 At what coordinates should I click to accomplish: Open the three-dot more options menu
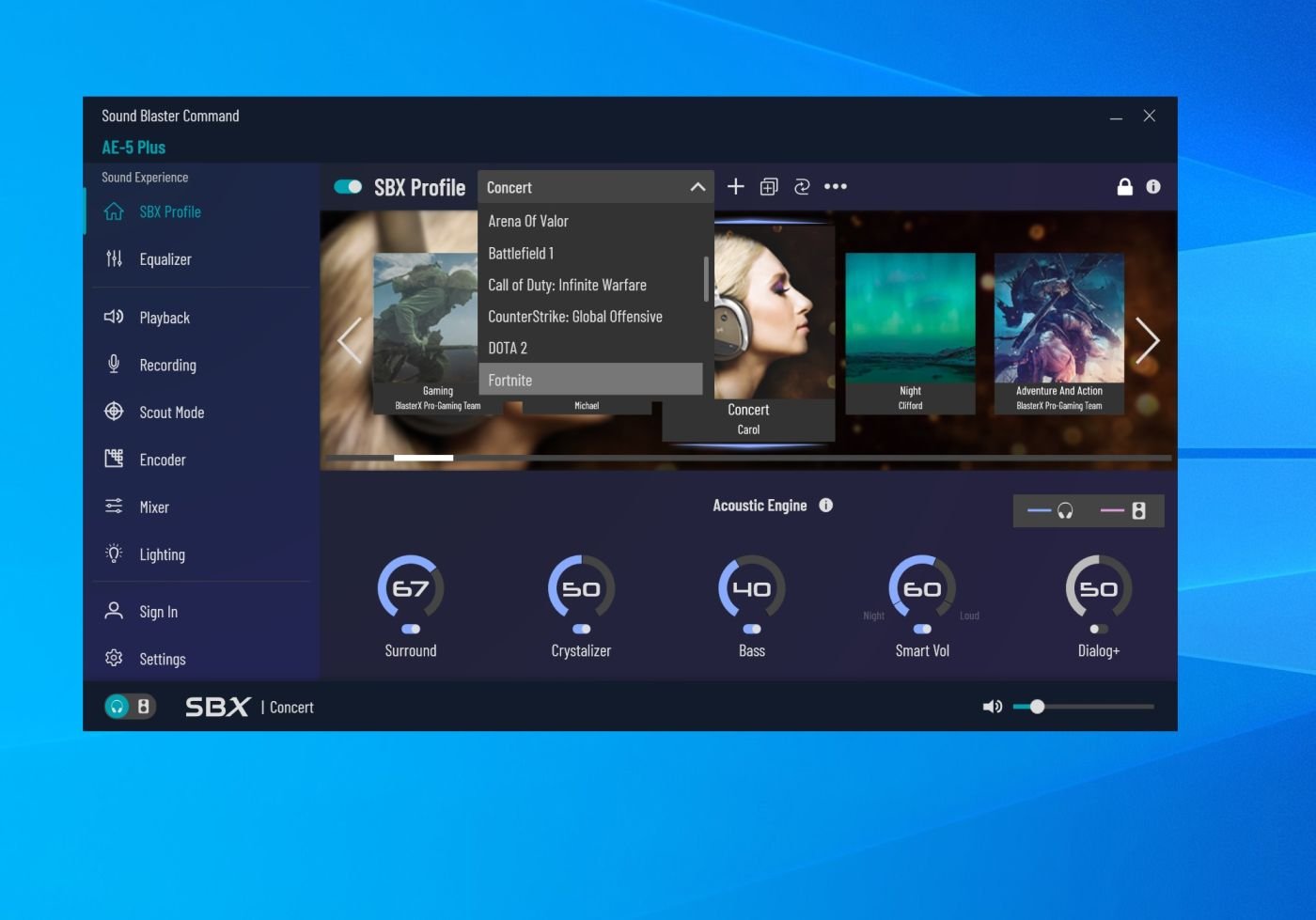coord(836,187)
